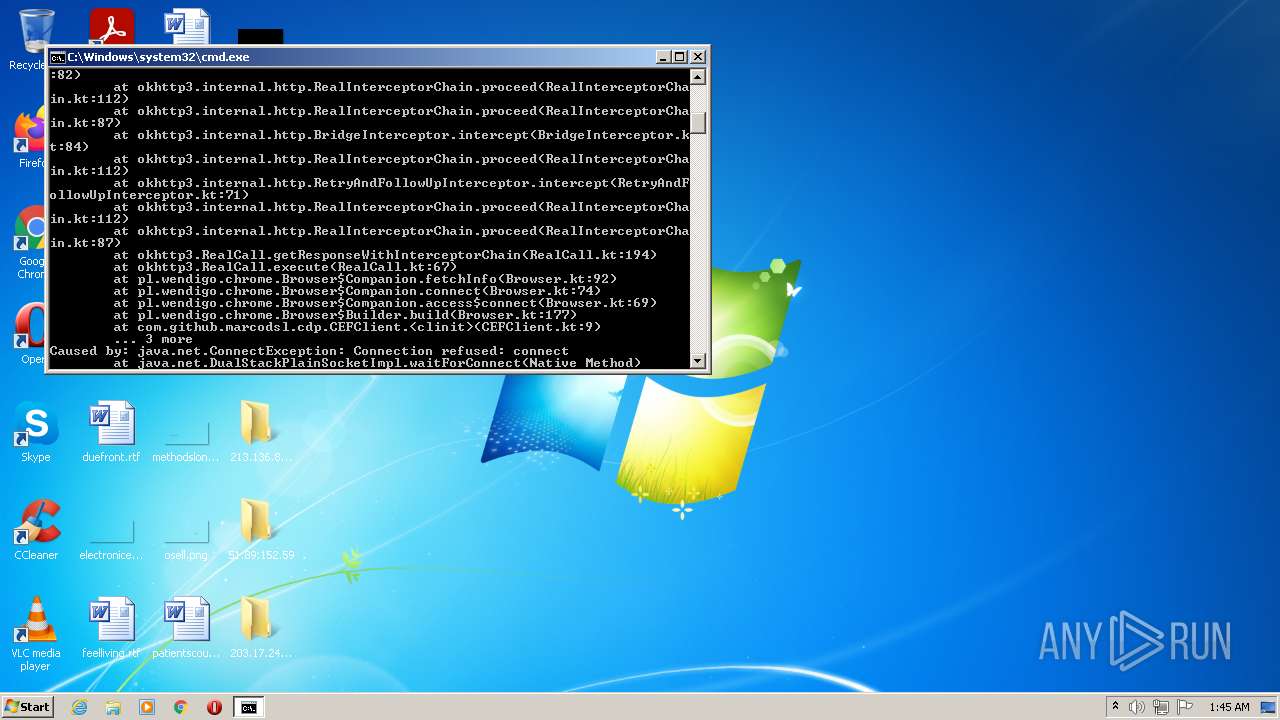Click the "... 3 more" console line
The image size is (1280, 720).
pos(153,339)
